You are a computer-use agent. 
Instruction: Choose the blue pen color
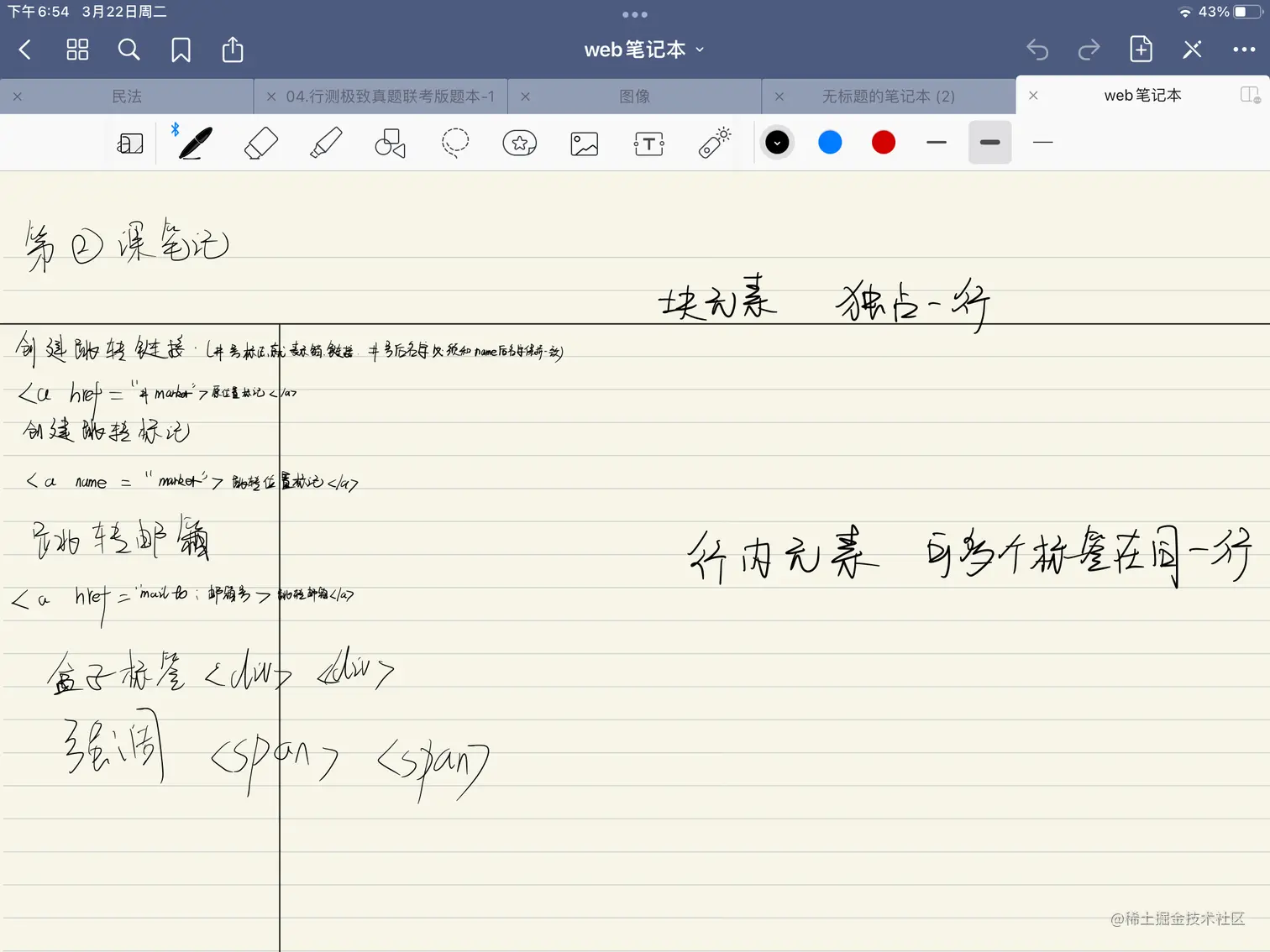coord(830,143)
